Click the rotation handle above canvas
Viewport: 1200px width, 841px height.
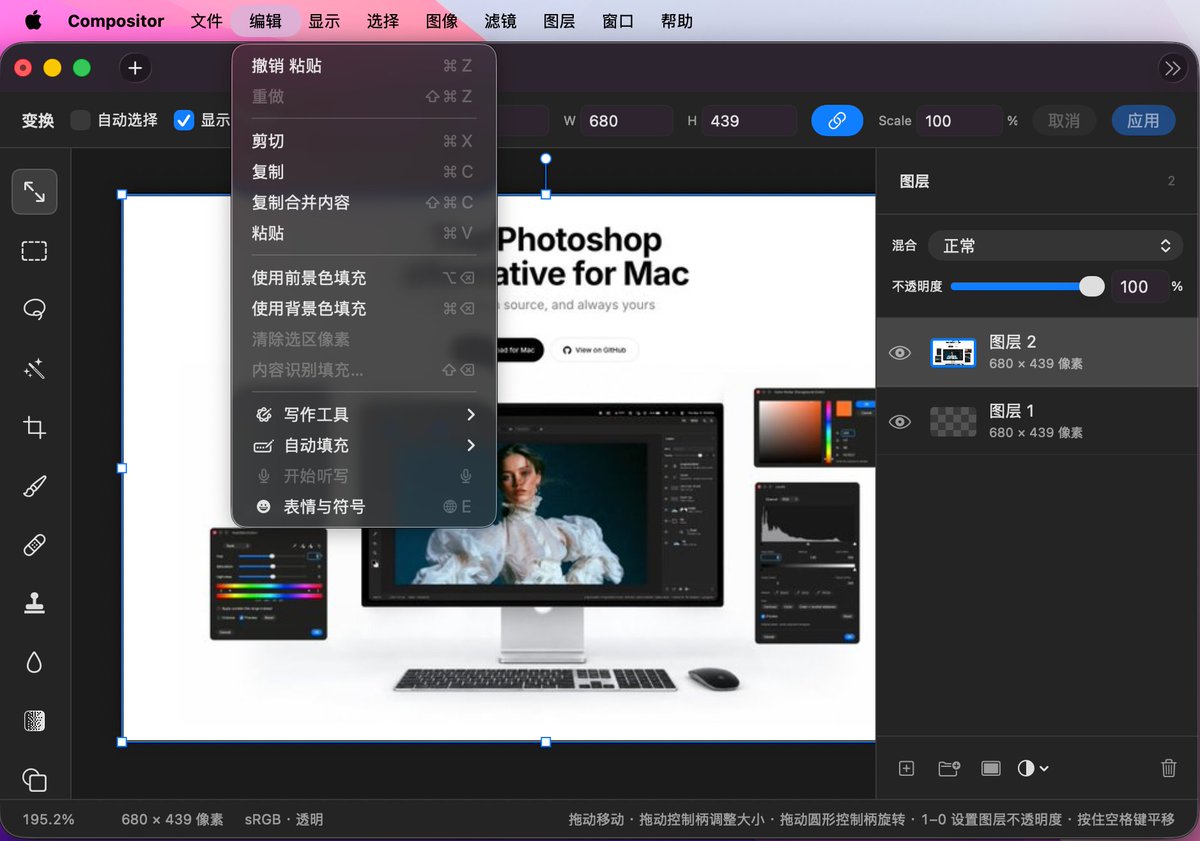(x=546, y=158)
